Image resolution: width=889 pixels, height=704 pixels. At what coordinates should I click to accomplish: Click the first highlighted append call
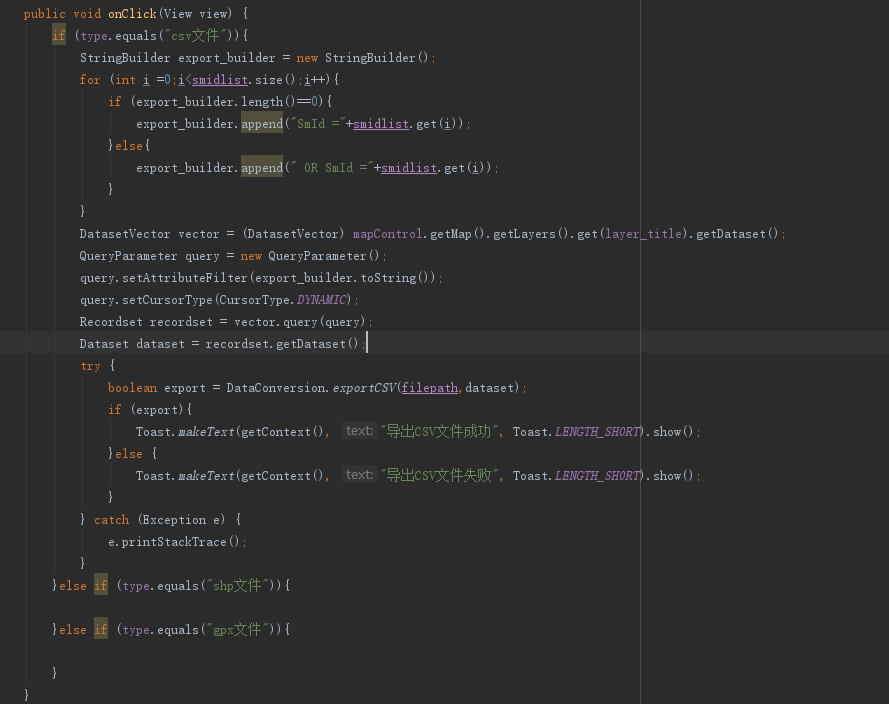click(261, 124)
